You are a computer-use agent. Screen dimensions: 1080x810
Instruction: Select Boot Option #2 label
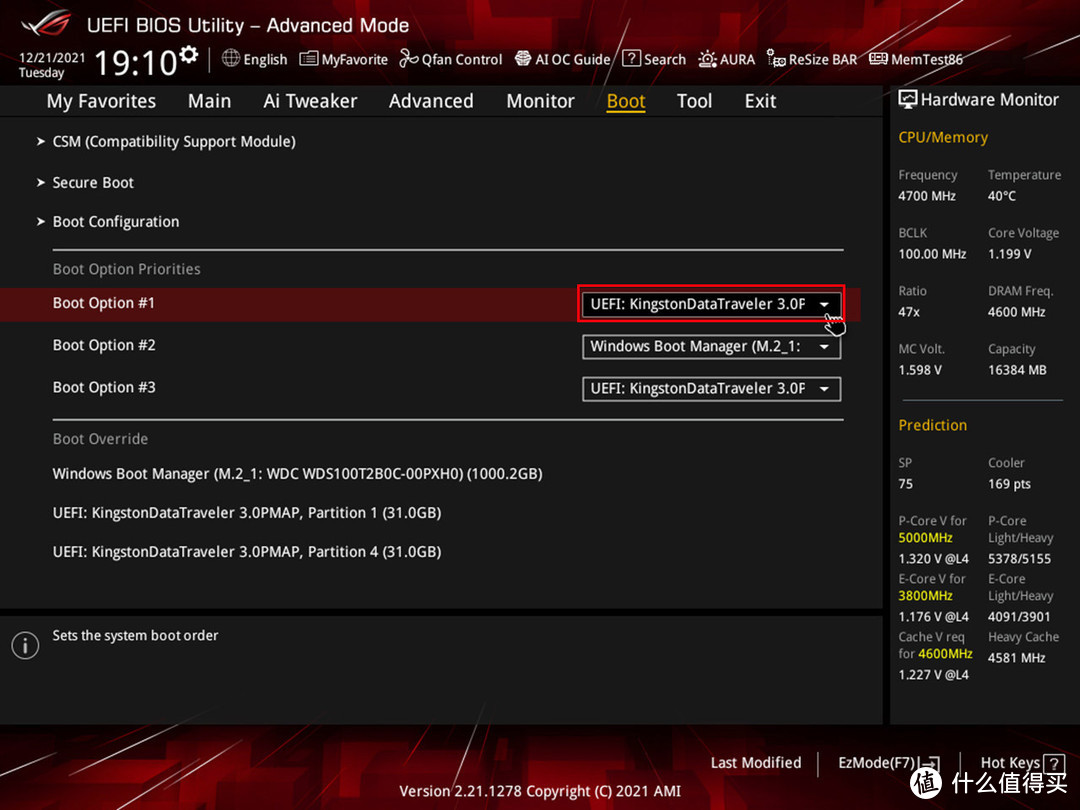point(104,345)
